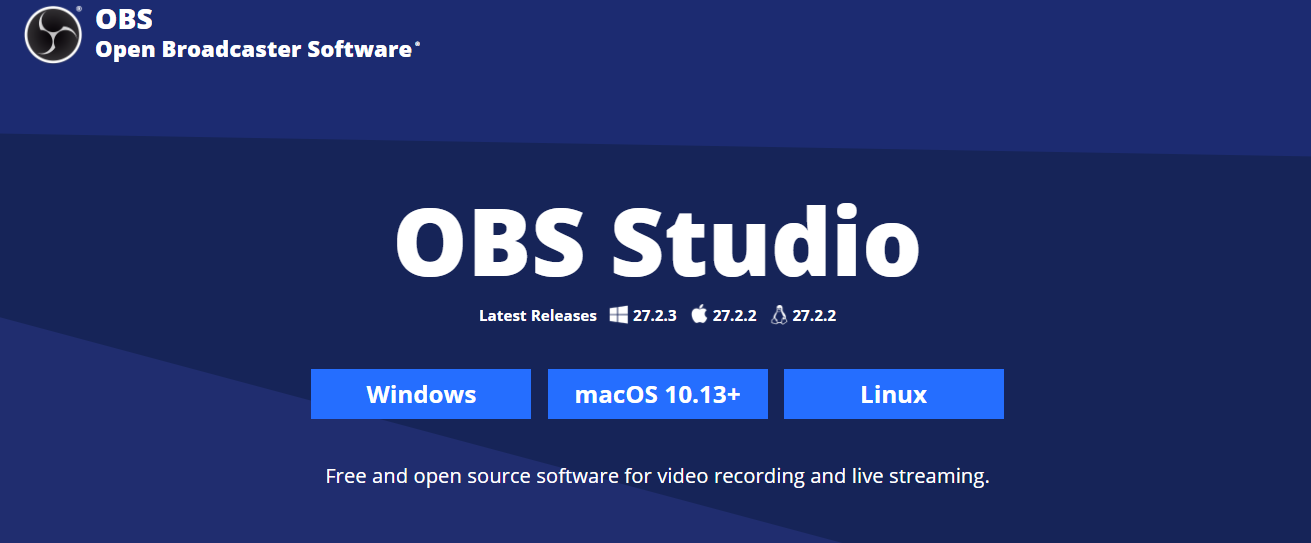Click the Latest Releases label
The width and height of the screenshot is (1311, 543).
538,316
